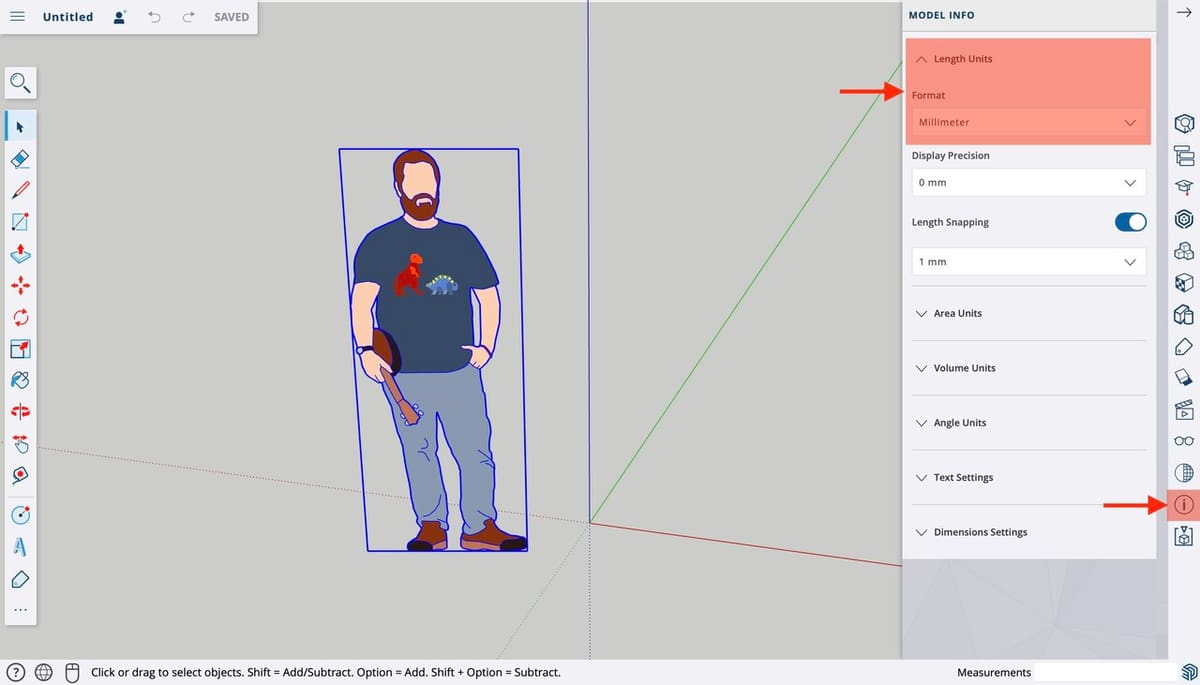Open the Entity Info panel
This screenshot has height=685, width=1200.
pyautogui.click(x=1184, y=124)
